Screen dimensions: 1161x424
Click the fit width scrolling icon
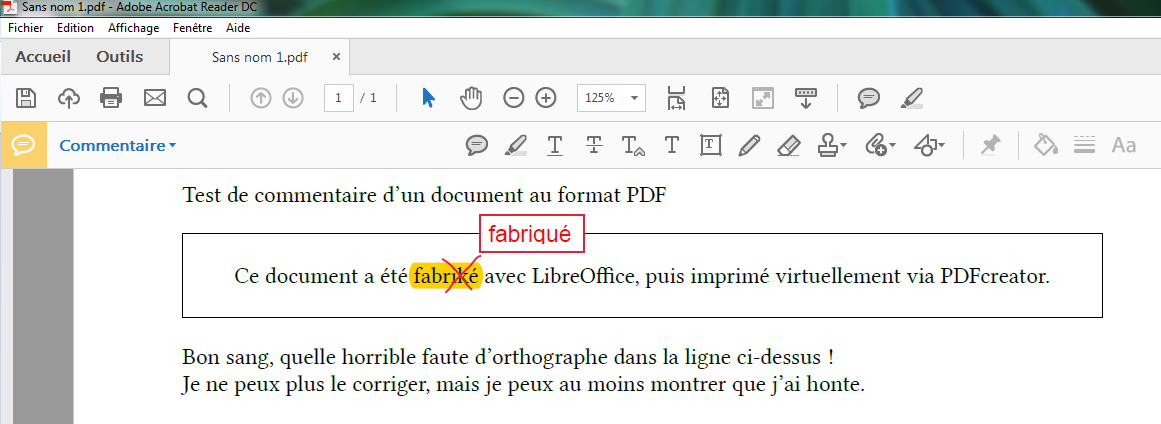pos(676,98)
